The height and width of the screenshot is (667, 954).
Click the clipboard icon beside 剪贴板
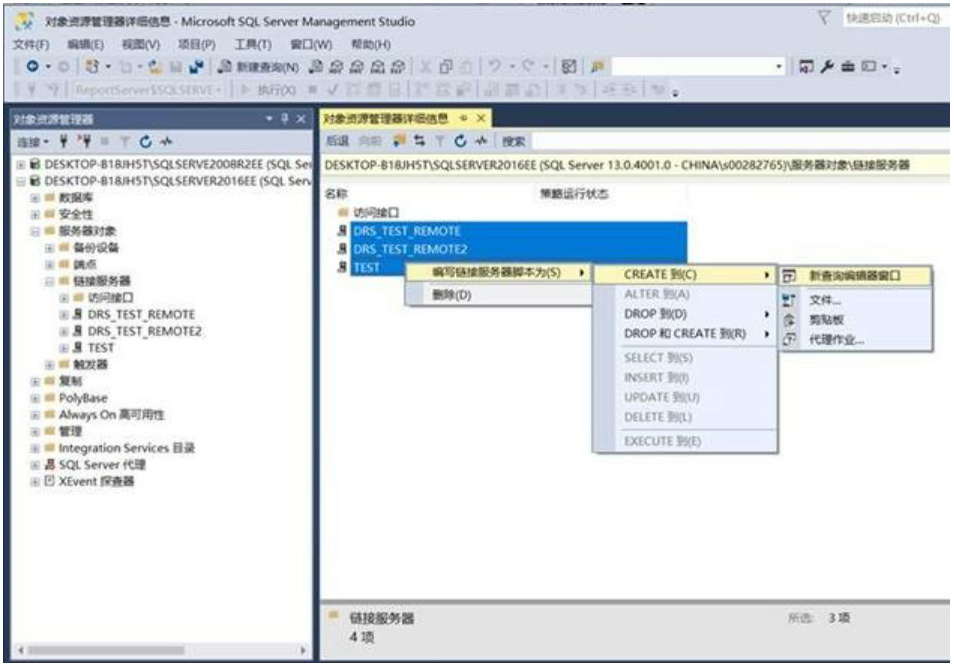point(789,320)
